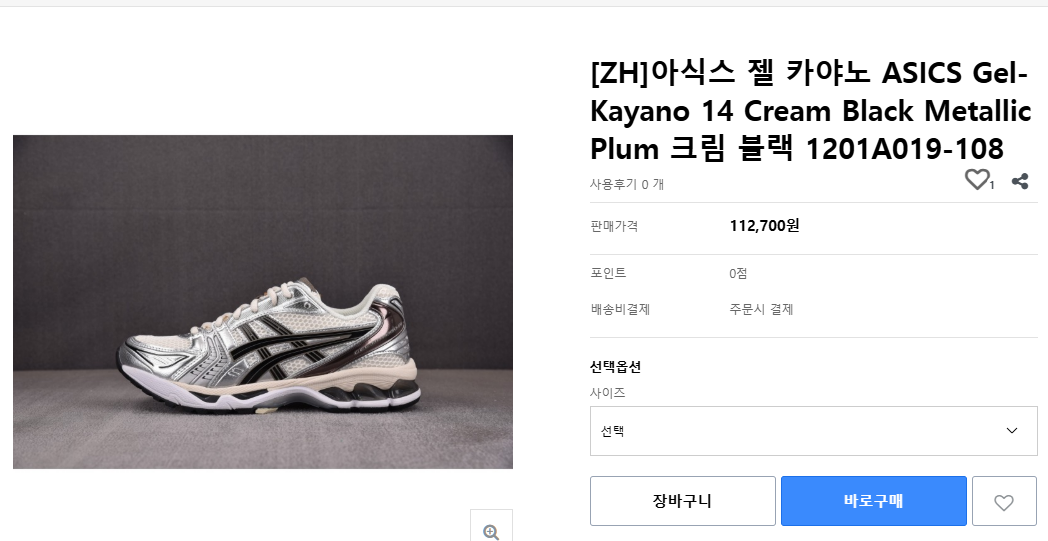Image resolution: width=1048 pixels, height=541 pixels.
Task: Click the ASICS Gel-Kayano 14 product title
Action: (x=808, y=111)
